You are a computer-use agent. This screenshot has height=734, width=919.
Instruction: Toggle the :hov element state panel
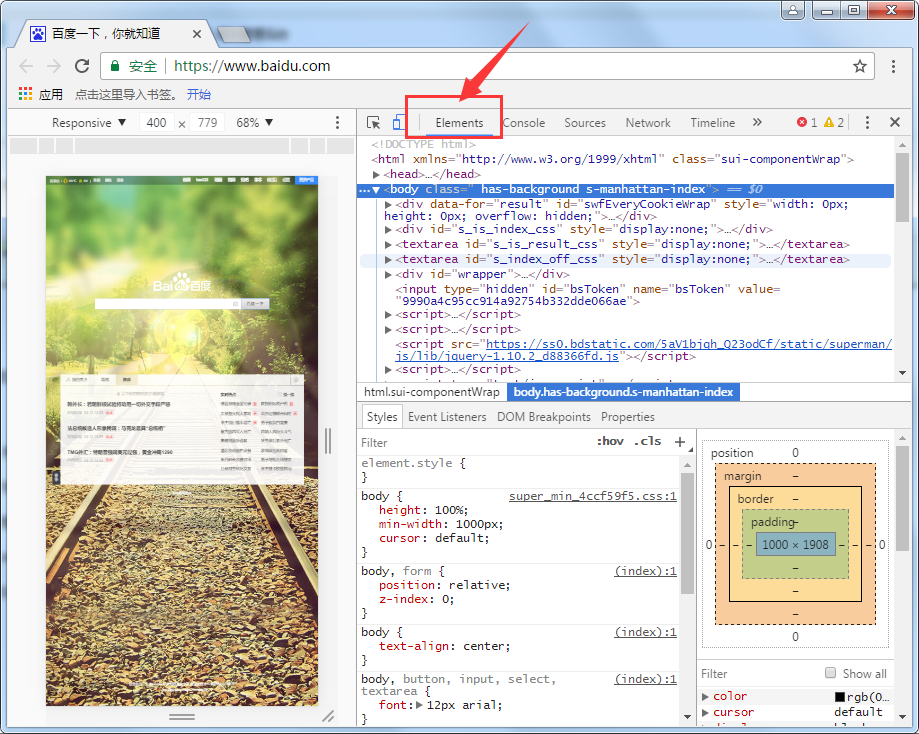click(x=610, y=442)
